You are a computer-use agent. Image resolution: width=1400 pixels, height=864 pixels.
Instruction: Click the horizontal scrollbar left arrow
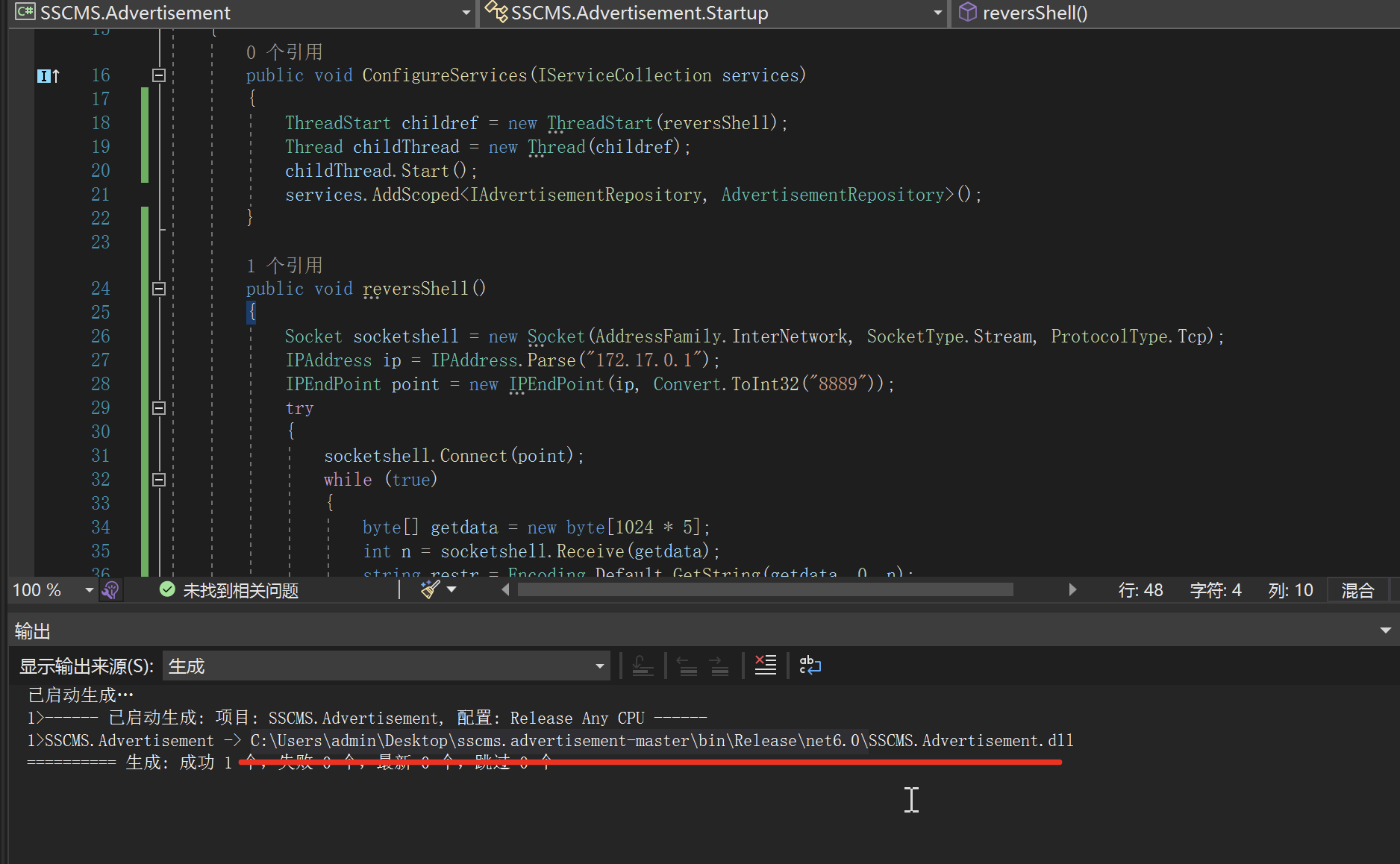(505, 590)
